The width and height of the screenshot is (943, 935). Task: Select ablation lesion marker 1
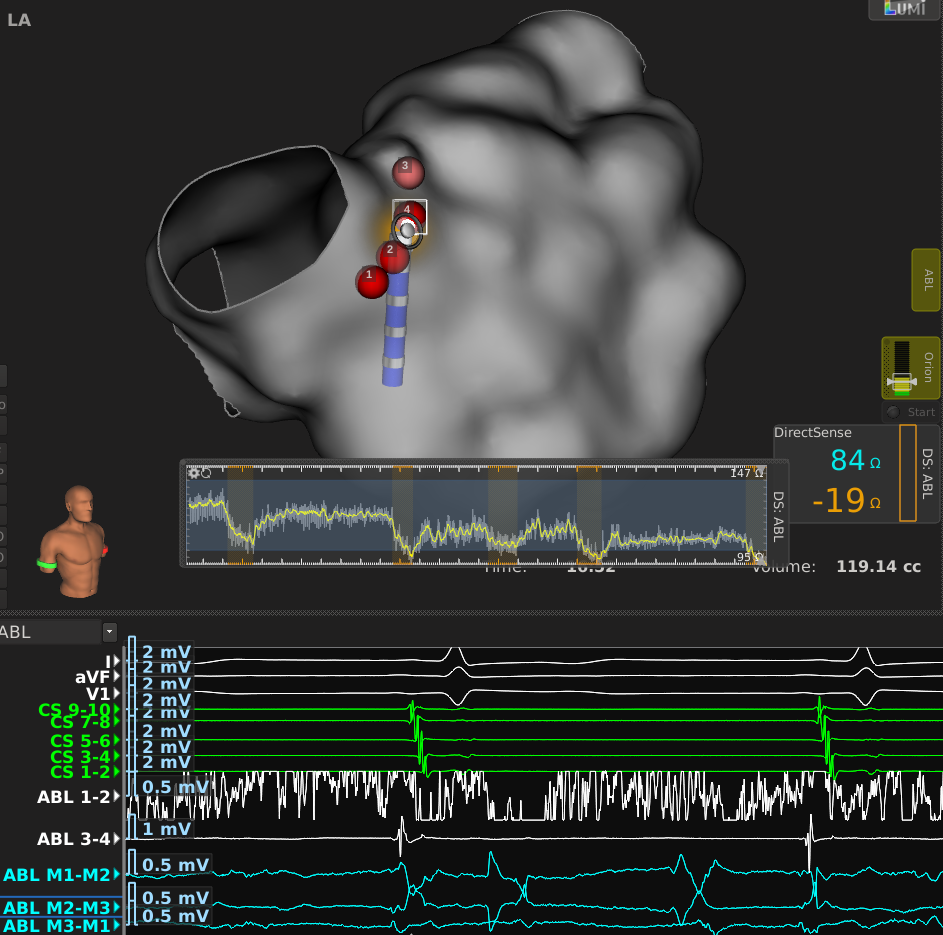coord(371,281)
